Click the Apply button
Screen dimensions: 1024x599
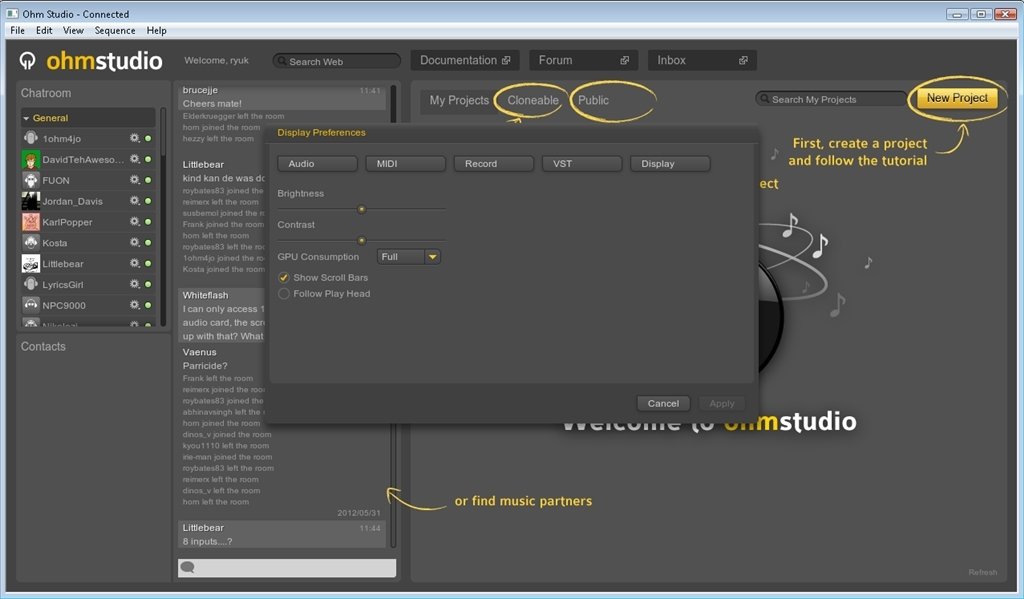[x=722, y=403]
